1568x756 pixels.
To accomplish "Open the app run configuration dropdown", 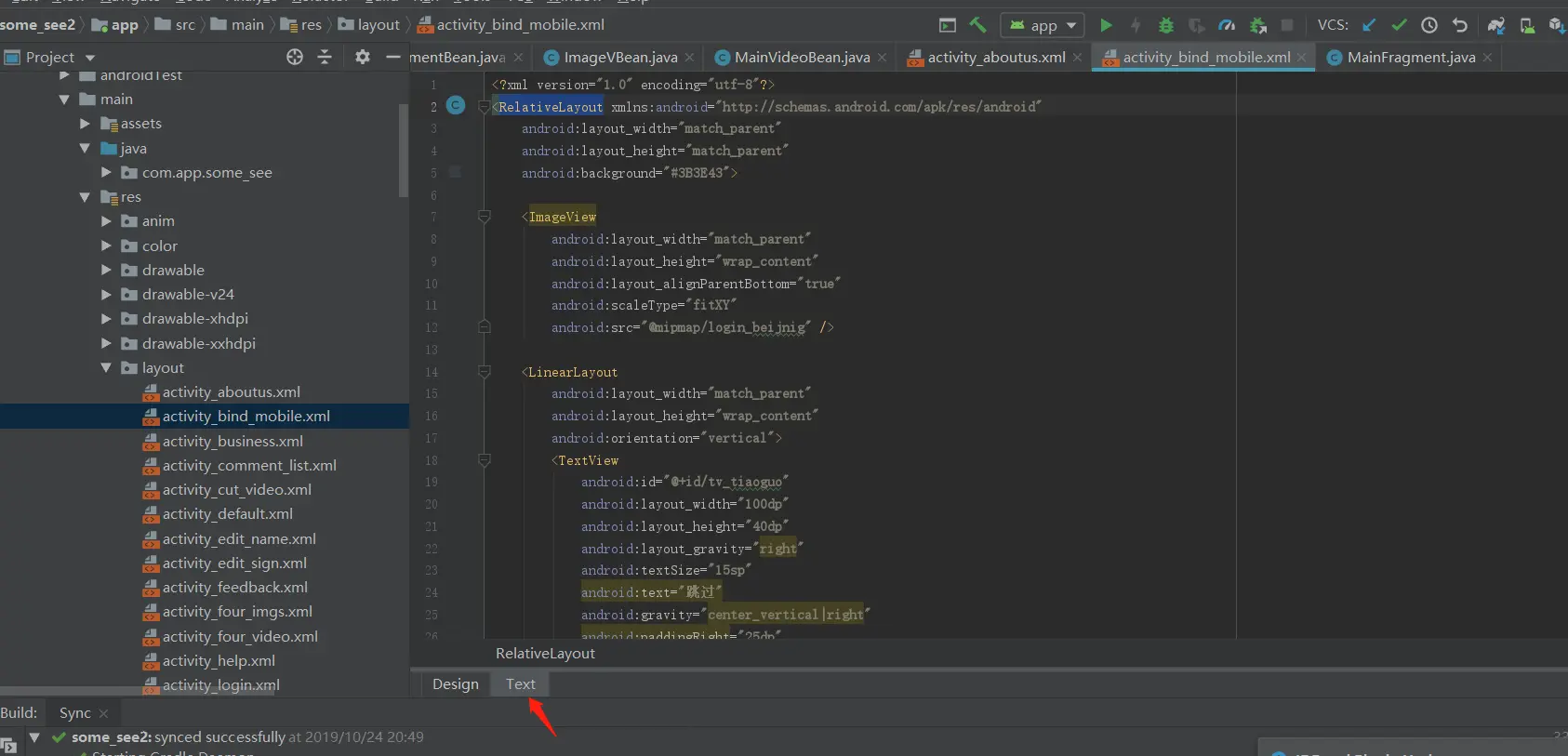I will click(x=1043, y=25).
